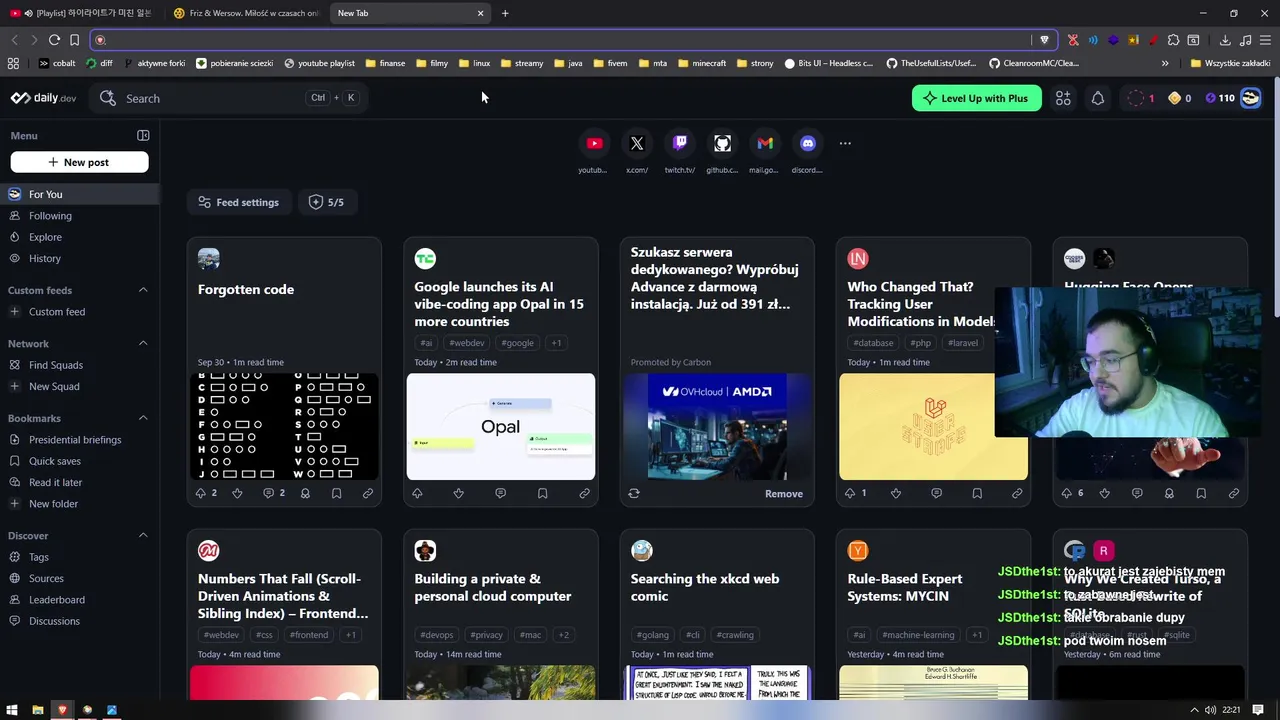1280x720 pixels.
Task: Click the daily.dev logo
Action: [44, 98]
